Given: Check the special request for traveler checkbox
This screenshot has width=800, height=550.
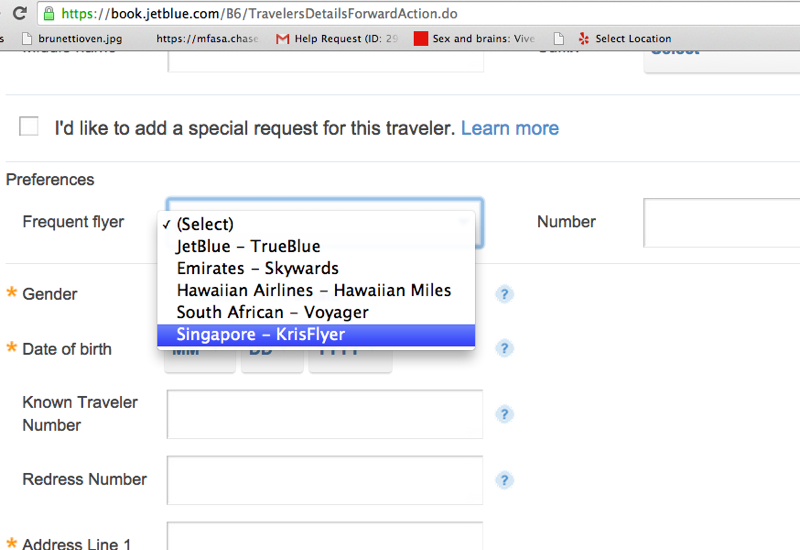Looking at the screenshot, I should 29,126.
